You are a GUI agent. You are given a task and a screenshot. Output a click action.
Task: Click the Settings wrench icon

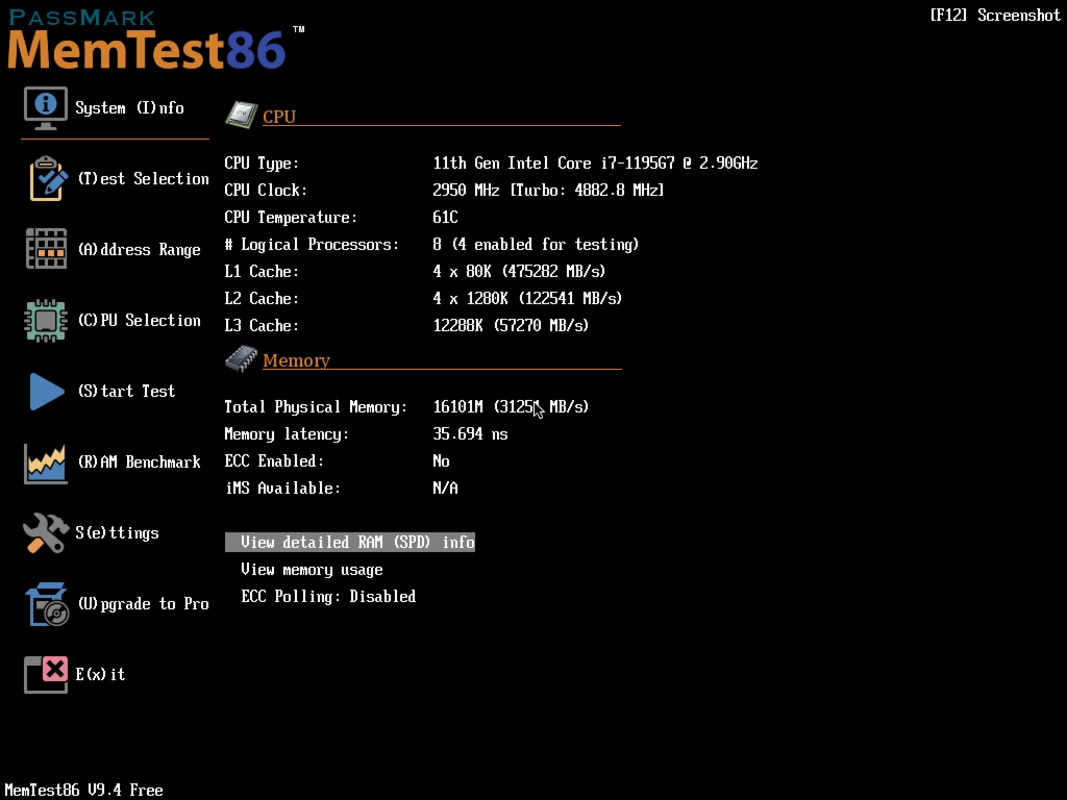pos(46,533)
